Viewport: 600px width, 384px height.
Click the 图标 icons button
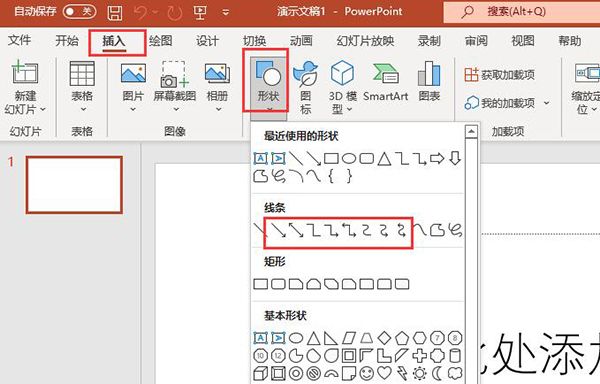click(305, 87)
